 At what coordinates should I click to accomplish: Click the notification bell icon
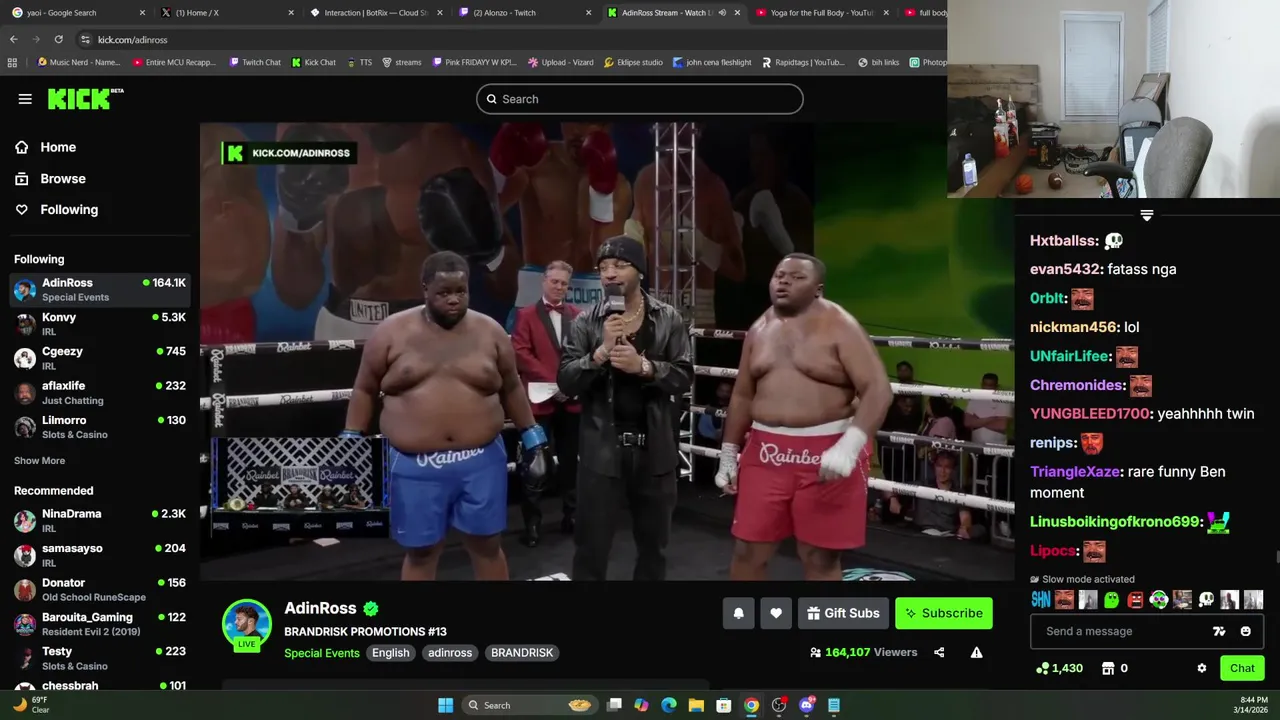(x=739, y=613)
